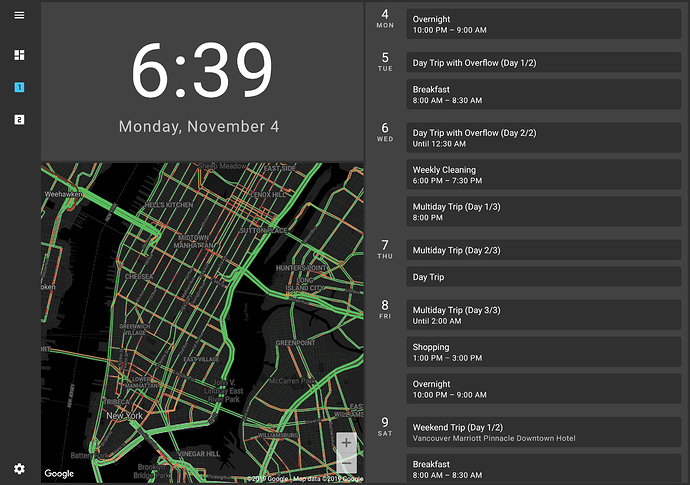This screenshot has width=690, height=485.
Task: Click the Google logo on the map
Action: (x=59, y=474)
